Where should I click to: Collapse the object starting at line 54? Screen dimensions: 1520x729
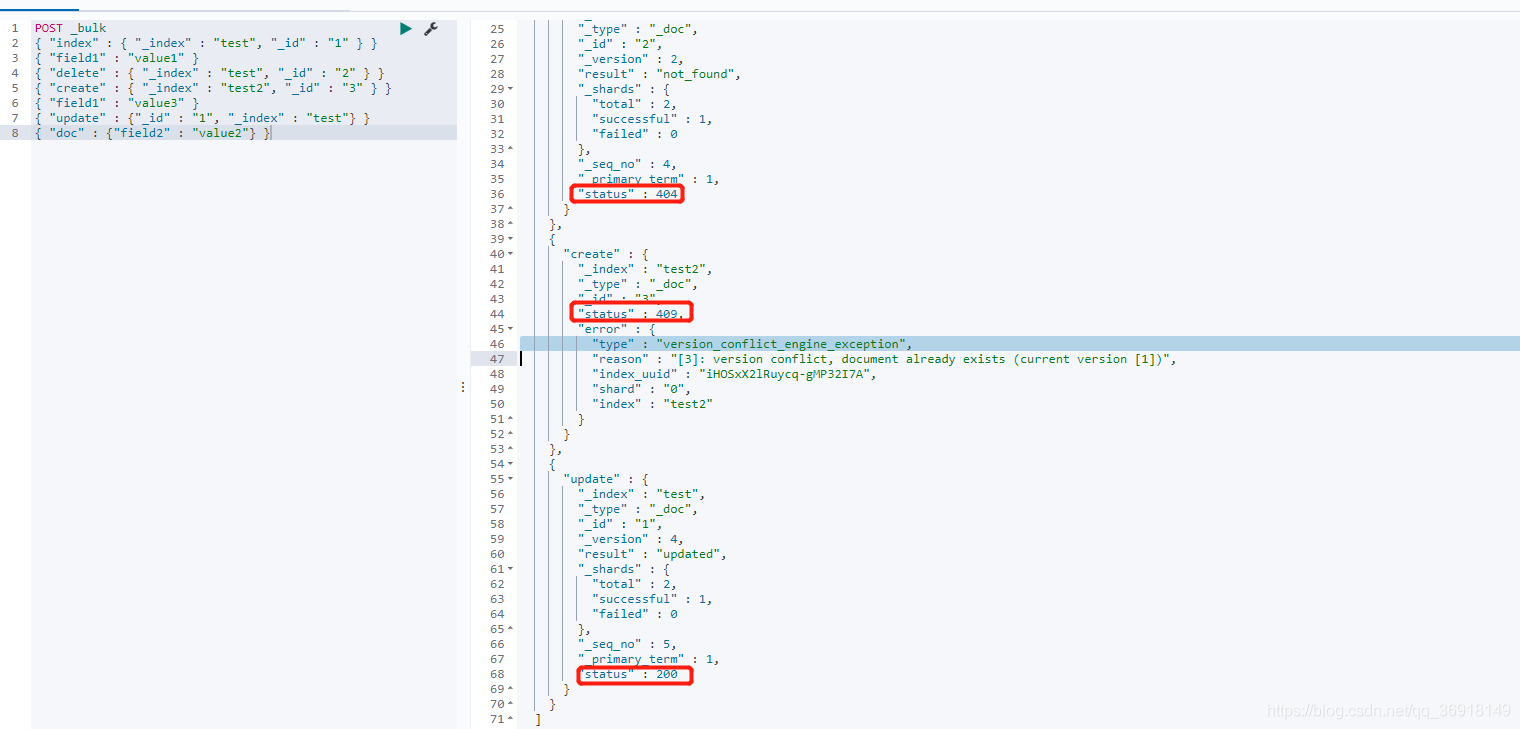511,464
